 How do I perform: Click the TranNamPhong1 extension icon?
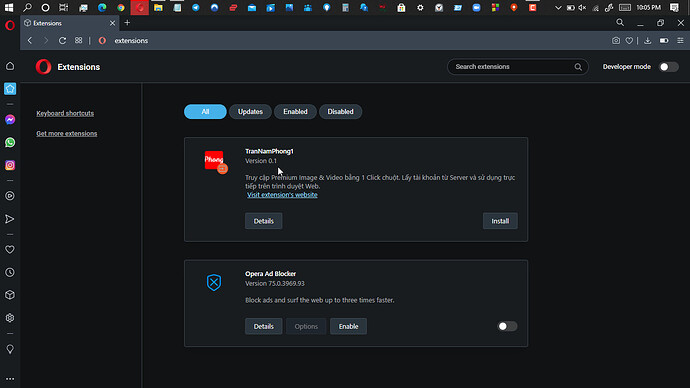216,162
